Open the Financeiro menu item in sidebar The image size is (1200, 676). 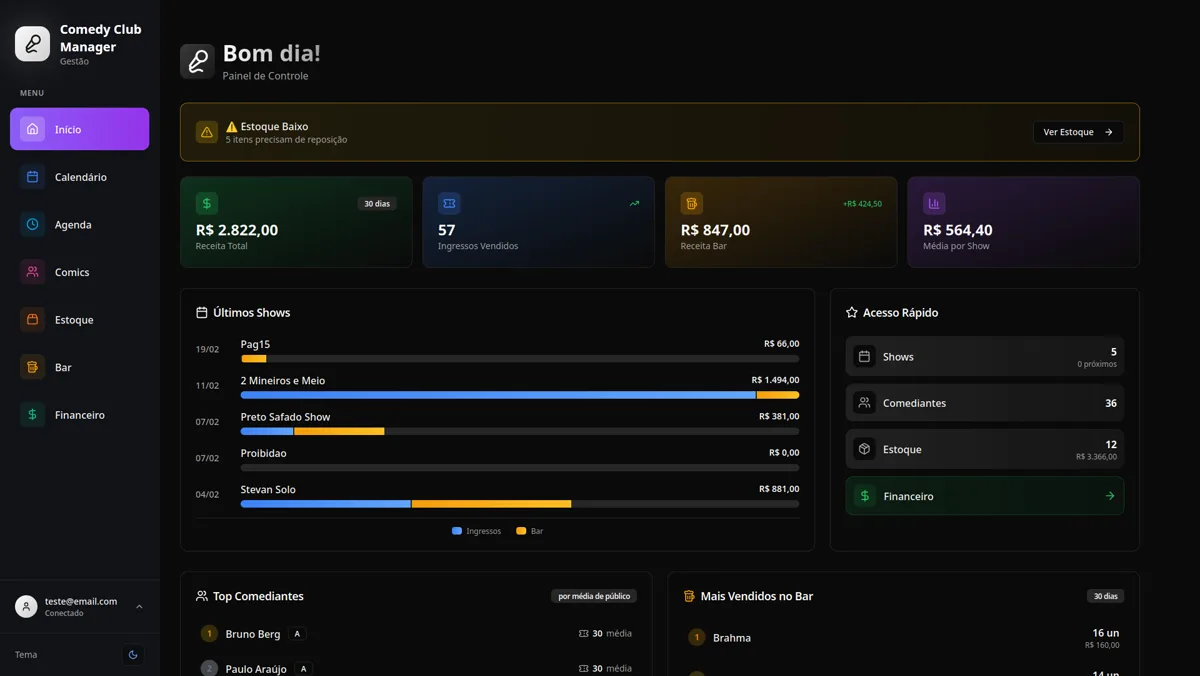point(80,415)
